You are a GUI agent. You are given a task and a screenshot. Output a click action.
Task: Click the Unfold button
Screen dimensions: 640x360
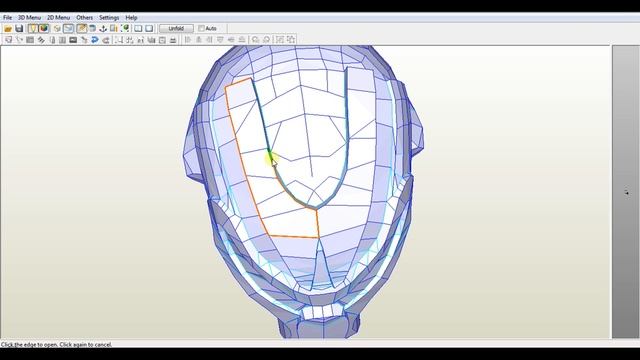tap(176, 29)
